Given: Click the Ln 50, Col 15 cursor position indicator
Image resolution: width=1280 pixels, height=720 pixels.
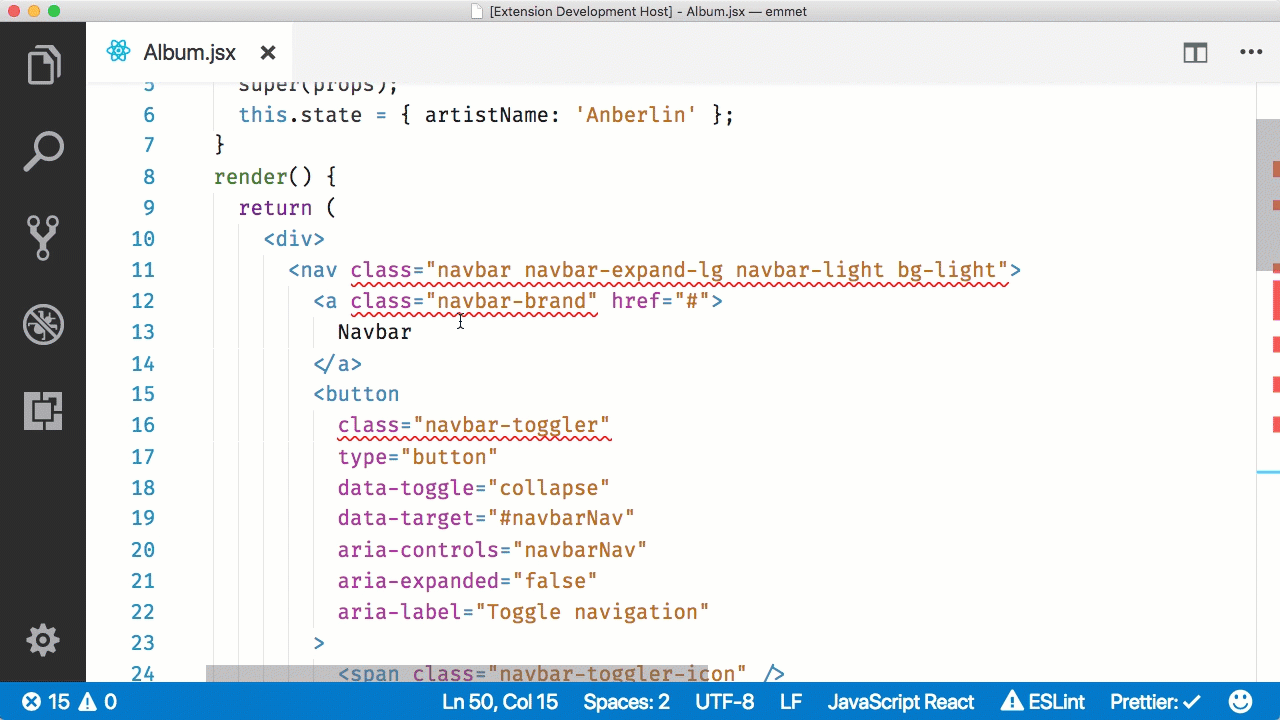Looking at the screenshot, I should pos(500,701).
